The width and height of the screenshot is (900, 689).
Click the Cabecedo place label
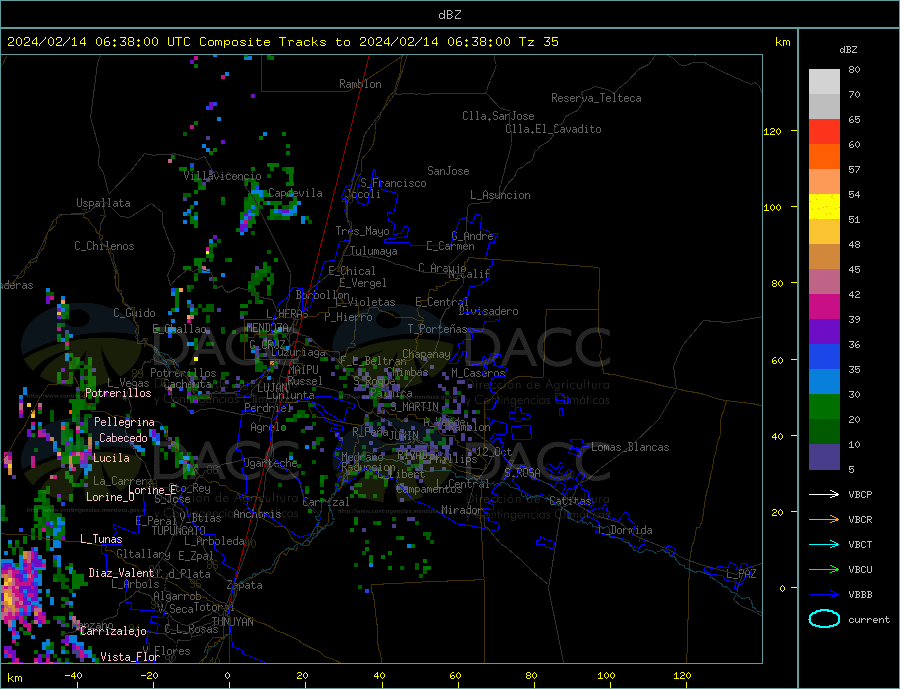[x=123, y=438]
